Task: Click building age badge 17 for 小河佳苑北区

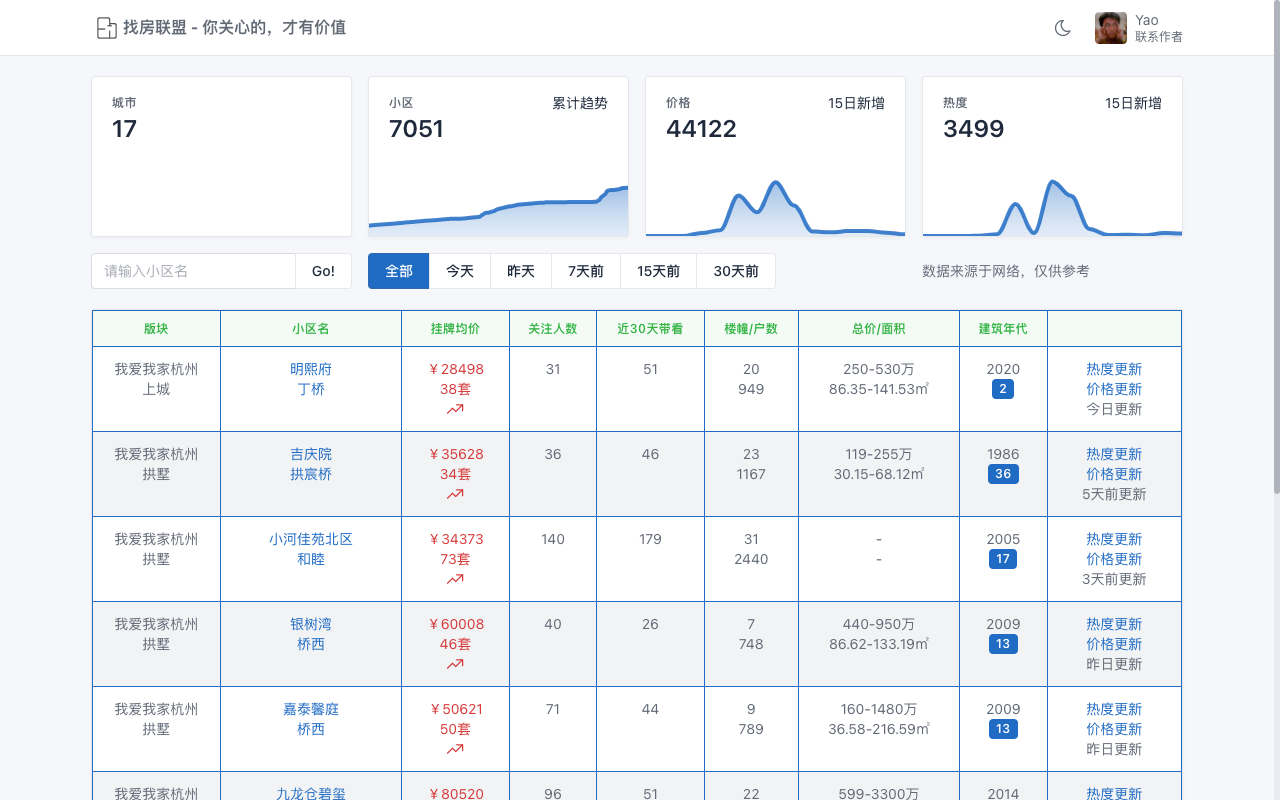Action: tap(1003, 559)
